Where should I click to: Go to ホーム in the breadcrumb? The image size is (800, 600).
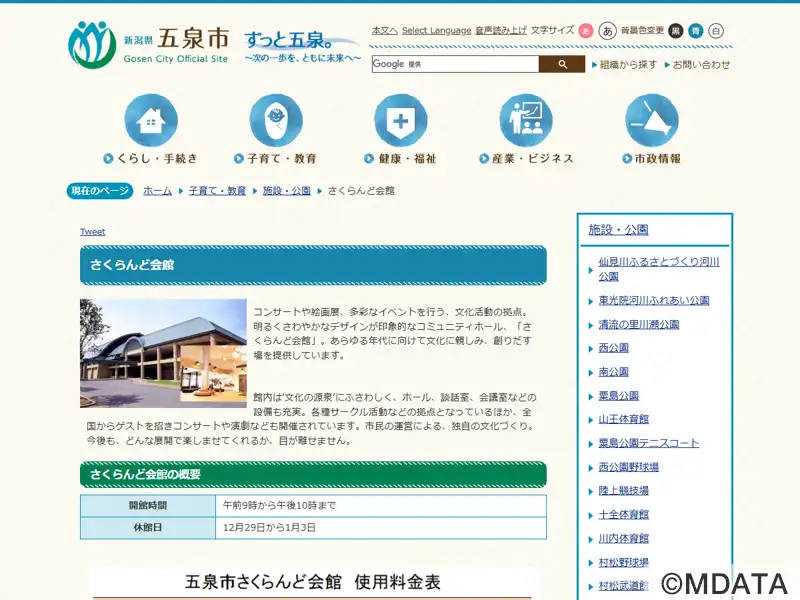point(157,191)
